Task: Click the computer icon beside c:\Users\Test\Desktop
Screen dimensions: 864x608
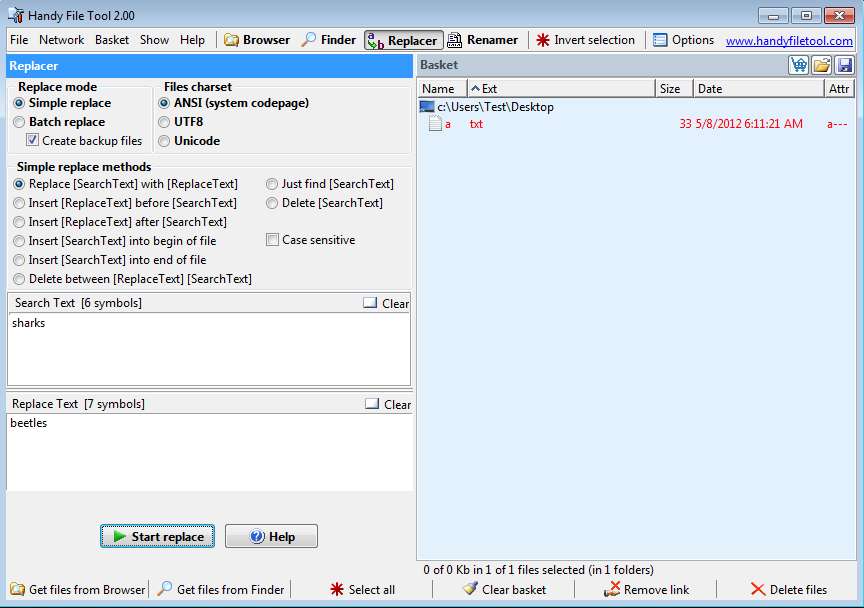Action: (x=426, y=106)
